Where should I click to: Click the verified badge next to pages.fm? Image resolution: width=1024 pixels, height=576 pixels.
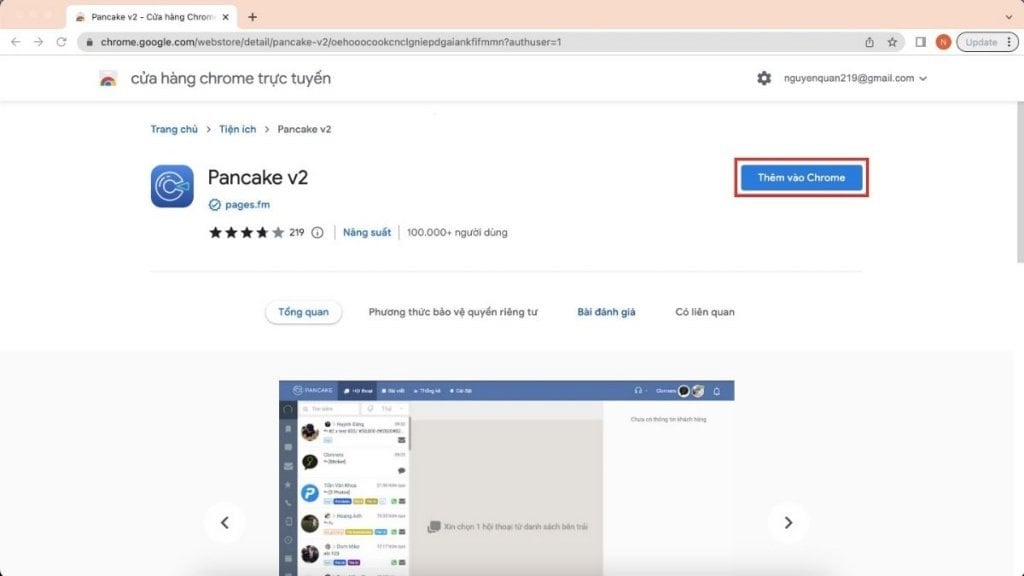click(214, 204)
